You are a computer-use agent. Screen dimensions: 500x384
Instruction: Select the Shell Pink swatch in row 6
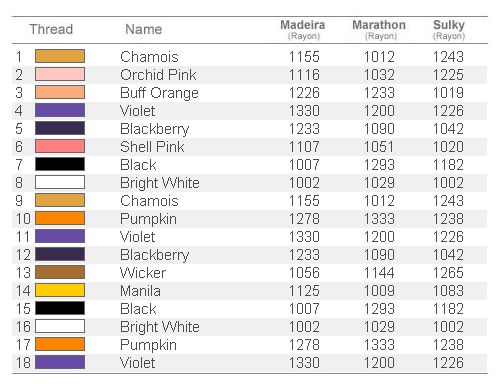(60, 146)
